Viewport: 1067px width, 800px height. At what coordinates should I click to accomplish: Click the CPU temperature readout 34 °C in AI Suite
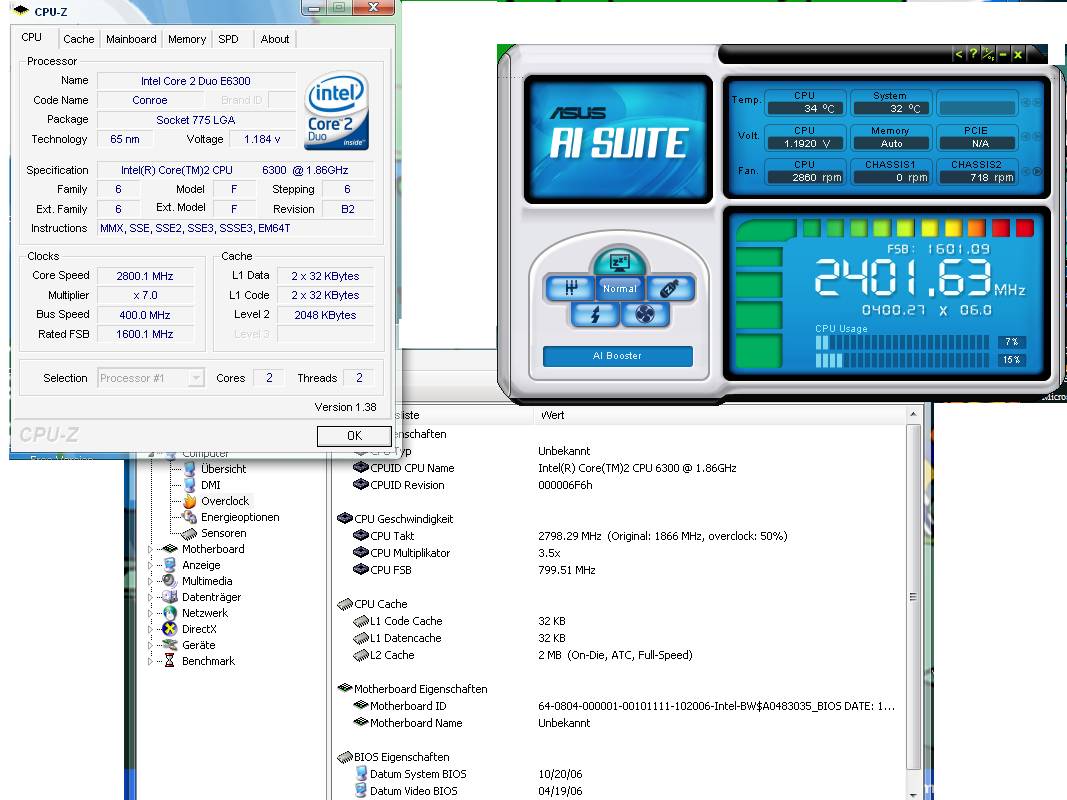click(806, 108)
